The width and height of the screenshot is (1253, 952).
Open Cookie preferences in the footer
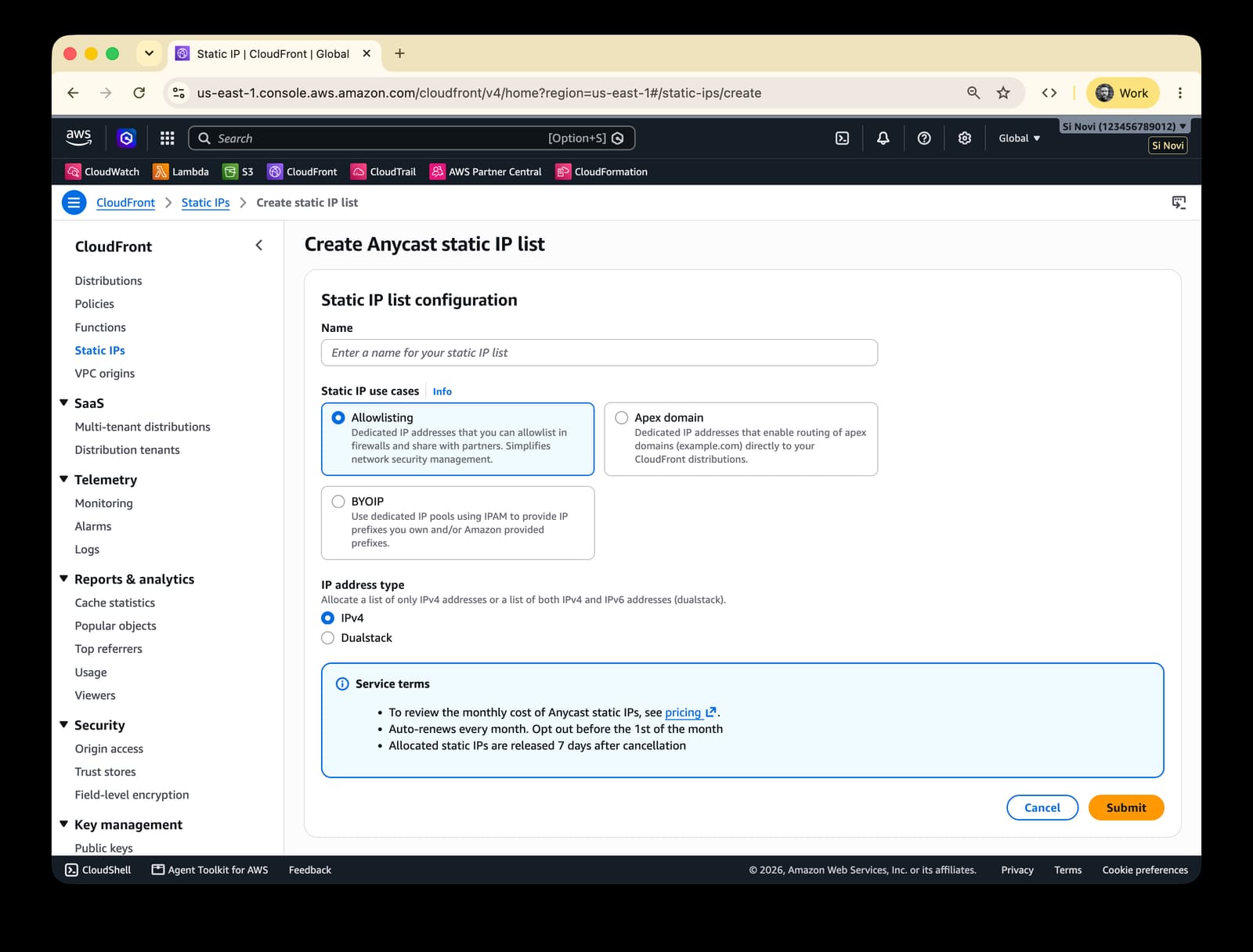(1145, 870)
